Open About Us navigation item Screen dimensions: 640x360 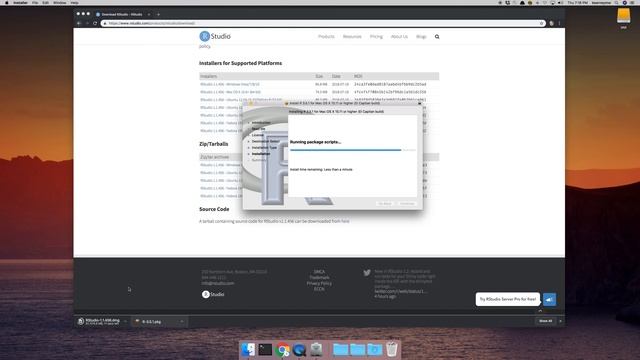(399, 37)
